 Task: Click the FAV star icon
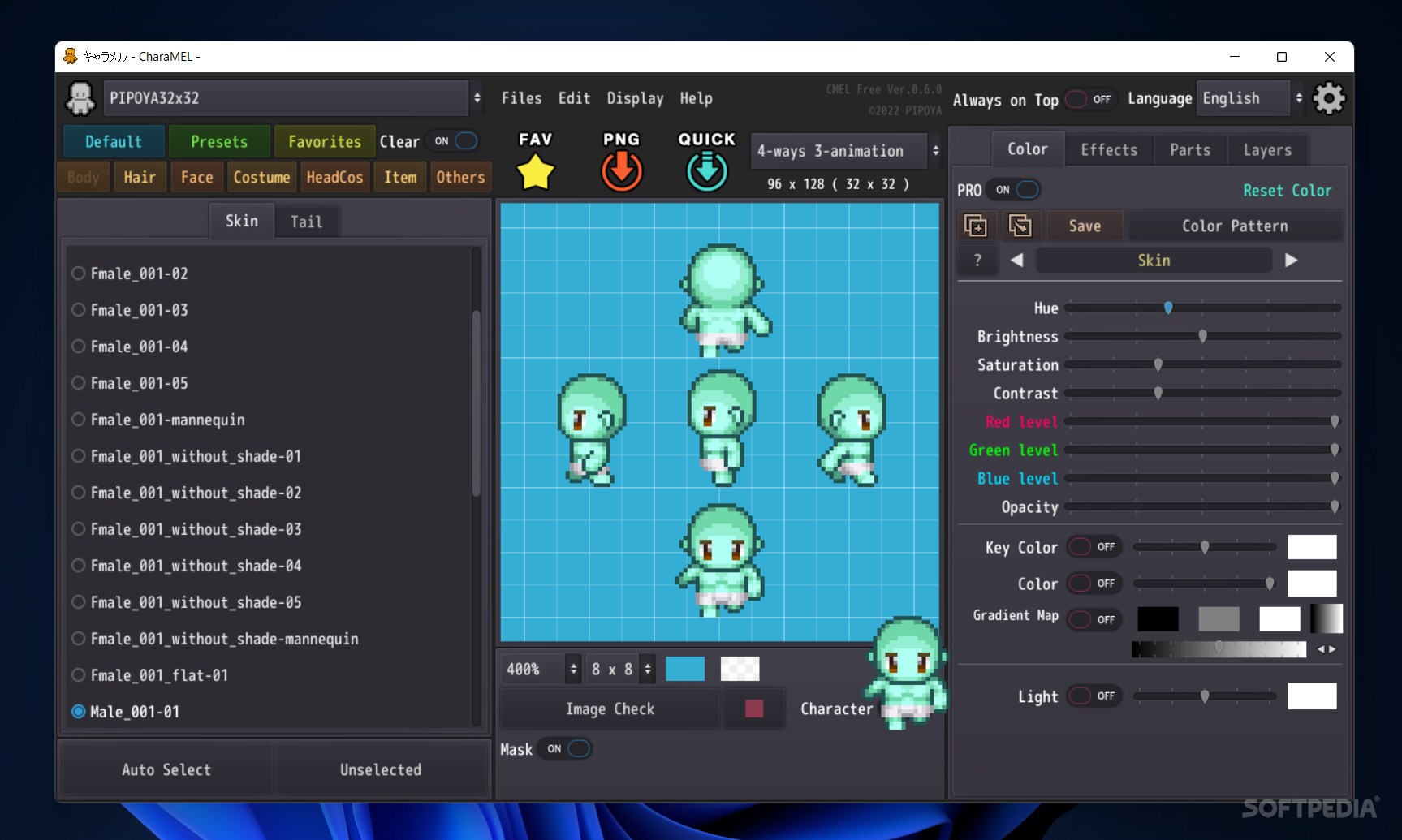pyautogui.click(x=535, y=171)
